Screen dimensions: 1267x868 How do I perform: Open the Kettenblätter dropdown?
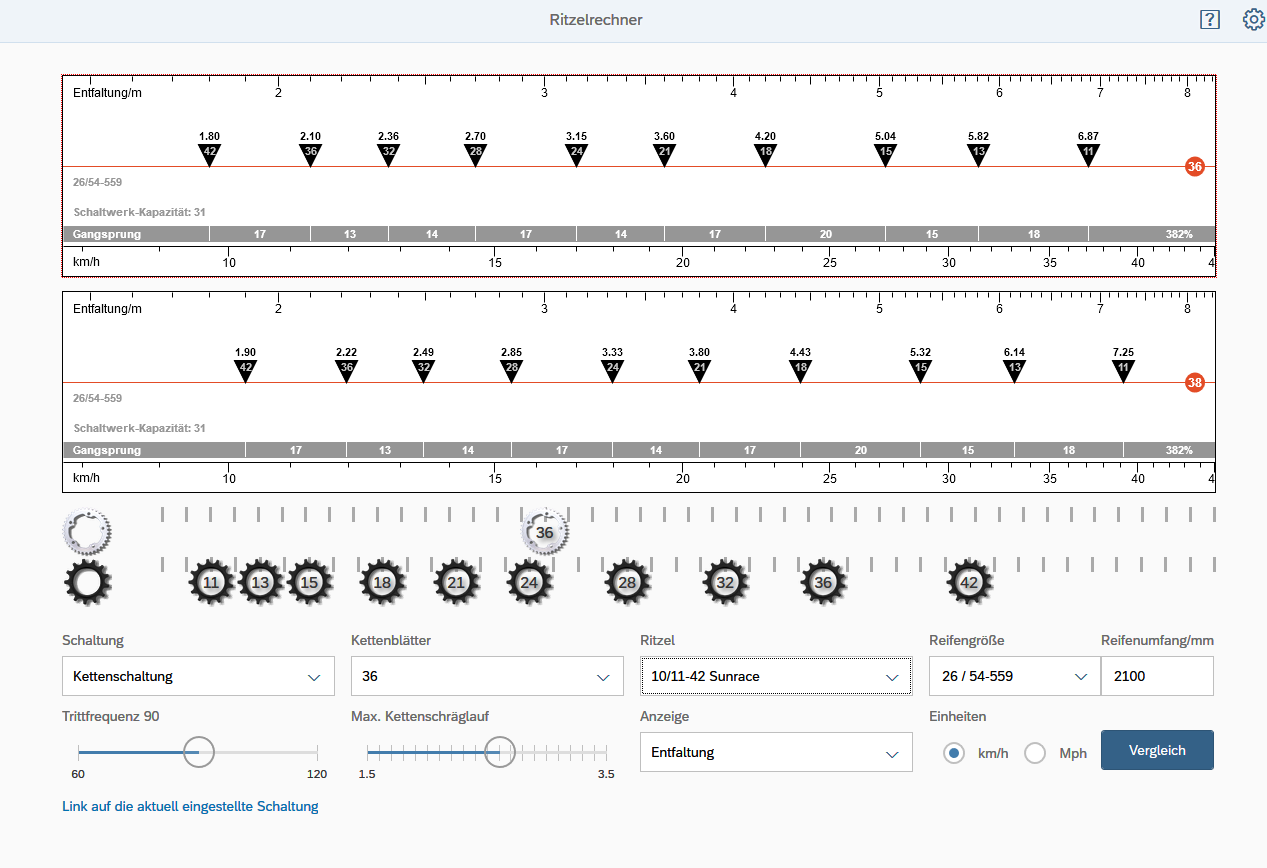pos(487,676)
